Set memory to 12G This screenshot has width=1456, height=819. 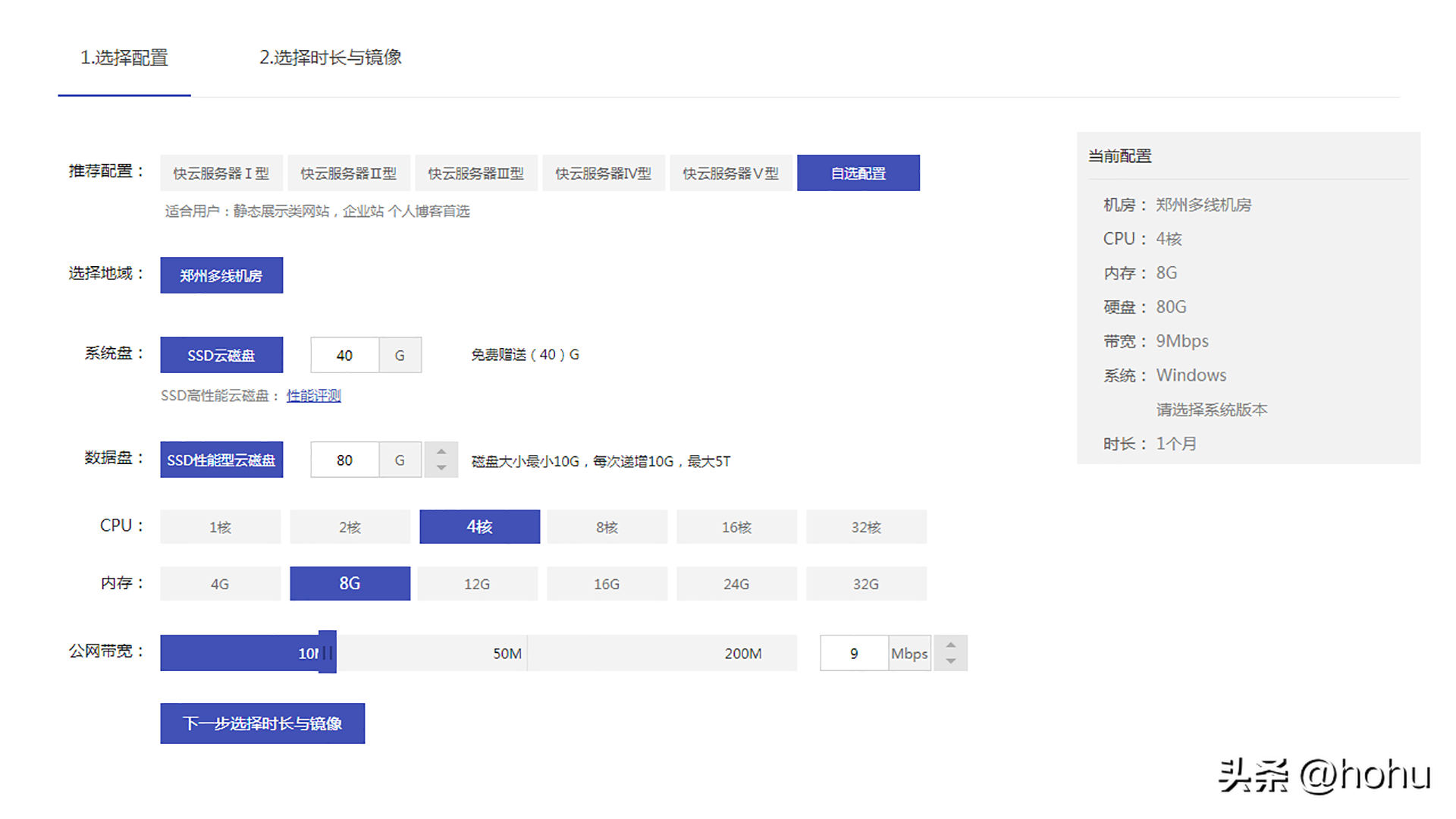[x=478, y=584]
